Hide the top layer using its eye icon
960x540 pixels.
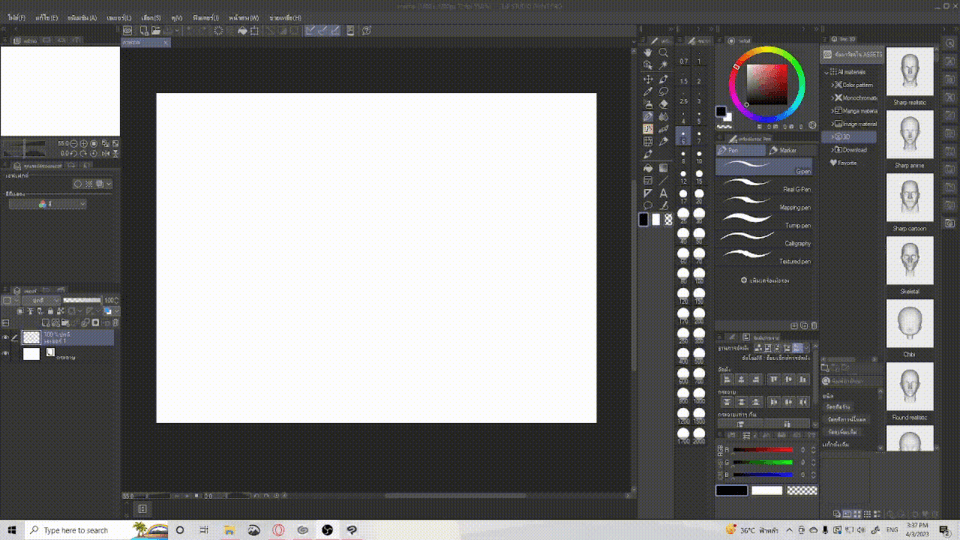[5, 338]
